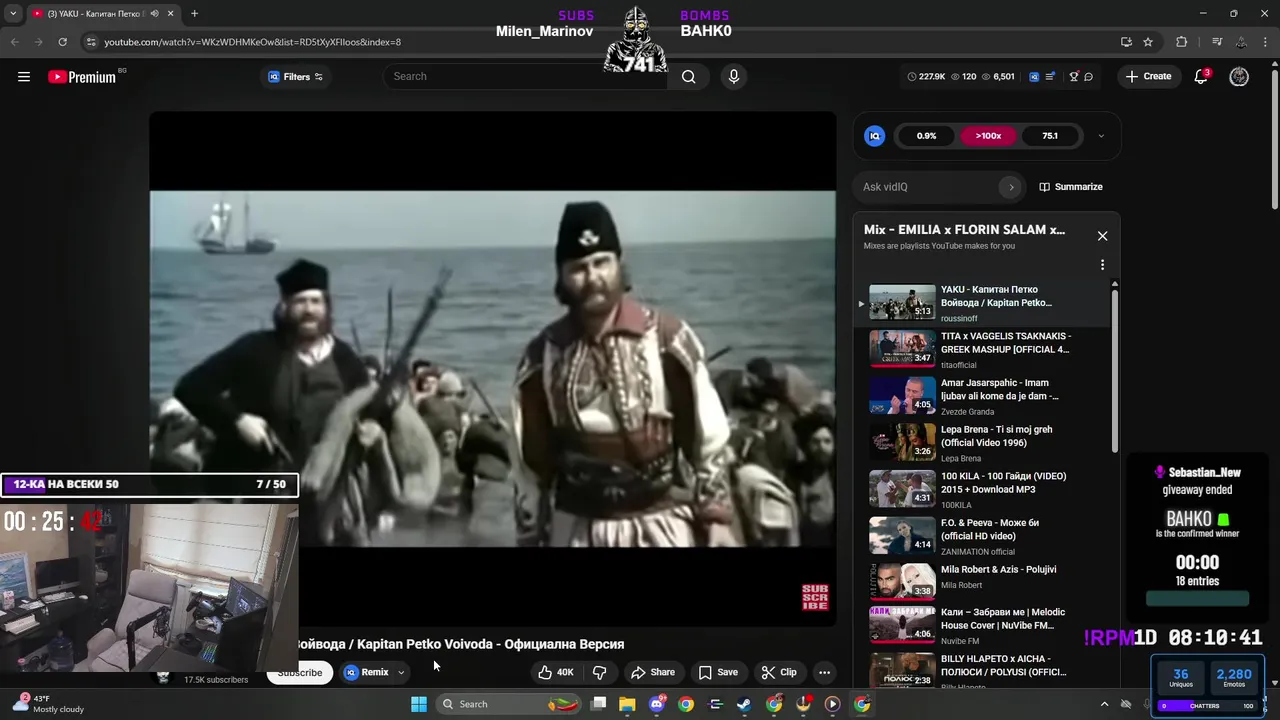Go back with browser arrow
Image resolution: width=1280 pixels, height=720 pixels.
pos(14,42)
